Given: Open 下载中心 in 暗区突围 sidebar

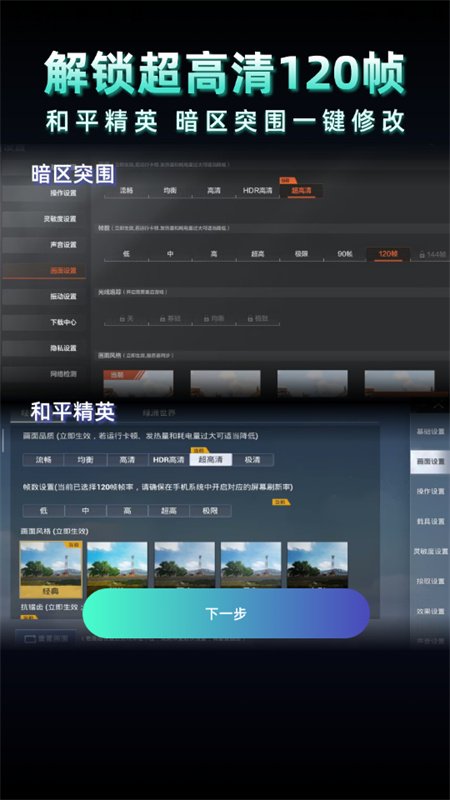Looking at the screenshot, I should [44, 322].
